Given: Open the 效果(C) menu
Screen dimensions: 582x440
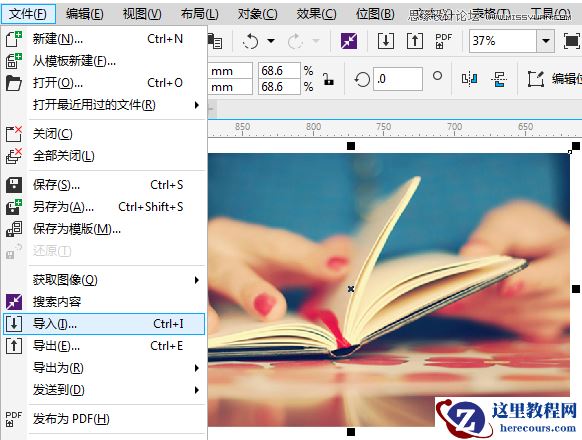Looking at the screenshot, I should point(316,14).
